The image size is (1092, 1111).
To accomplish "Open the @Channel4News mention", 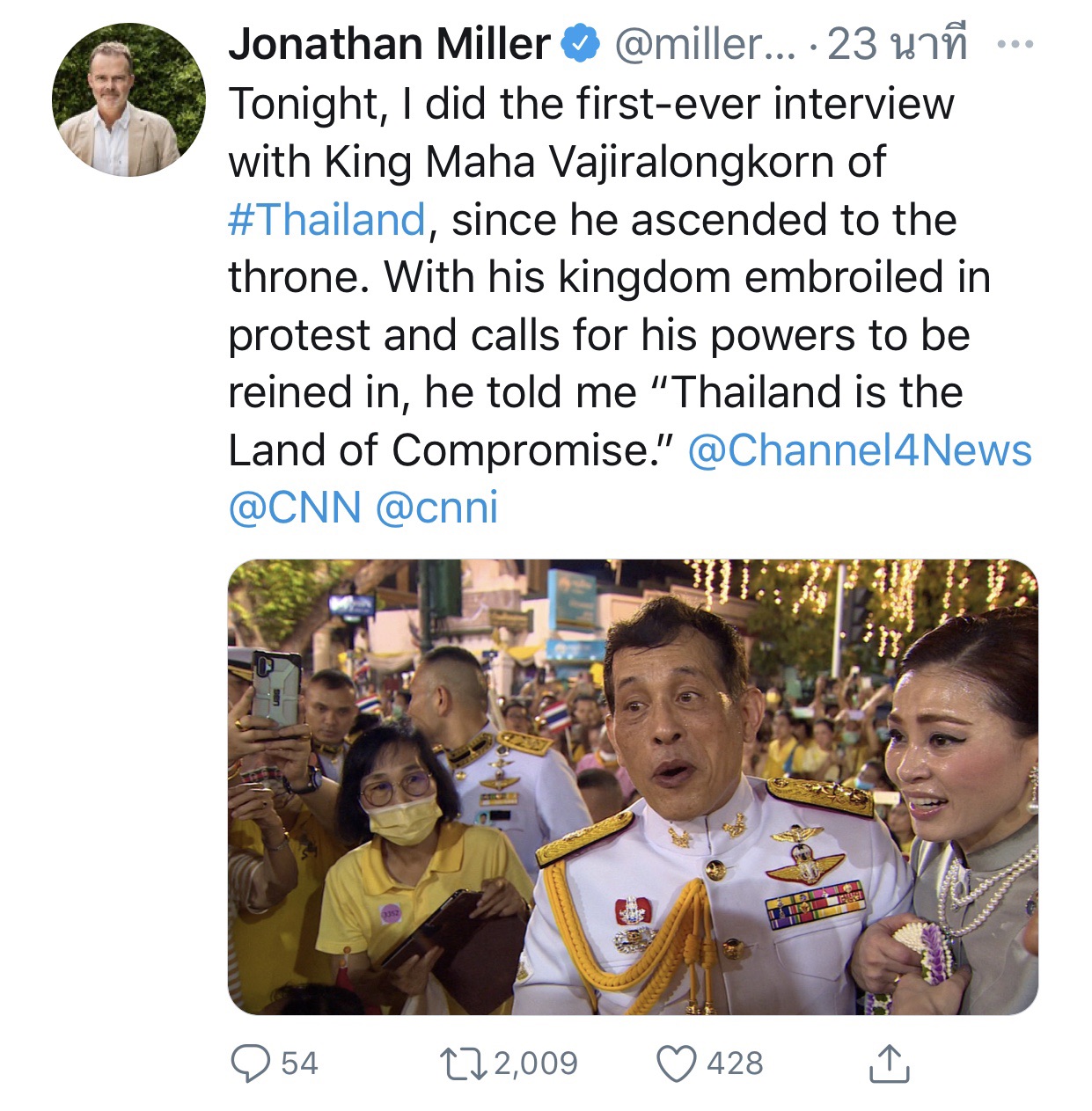I will click(859, 450).
